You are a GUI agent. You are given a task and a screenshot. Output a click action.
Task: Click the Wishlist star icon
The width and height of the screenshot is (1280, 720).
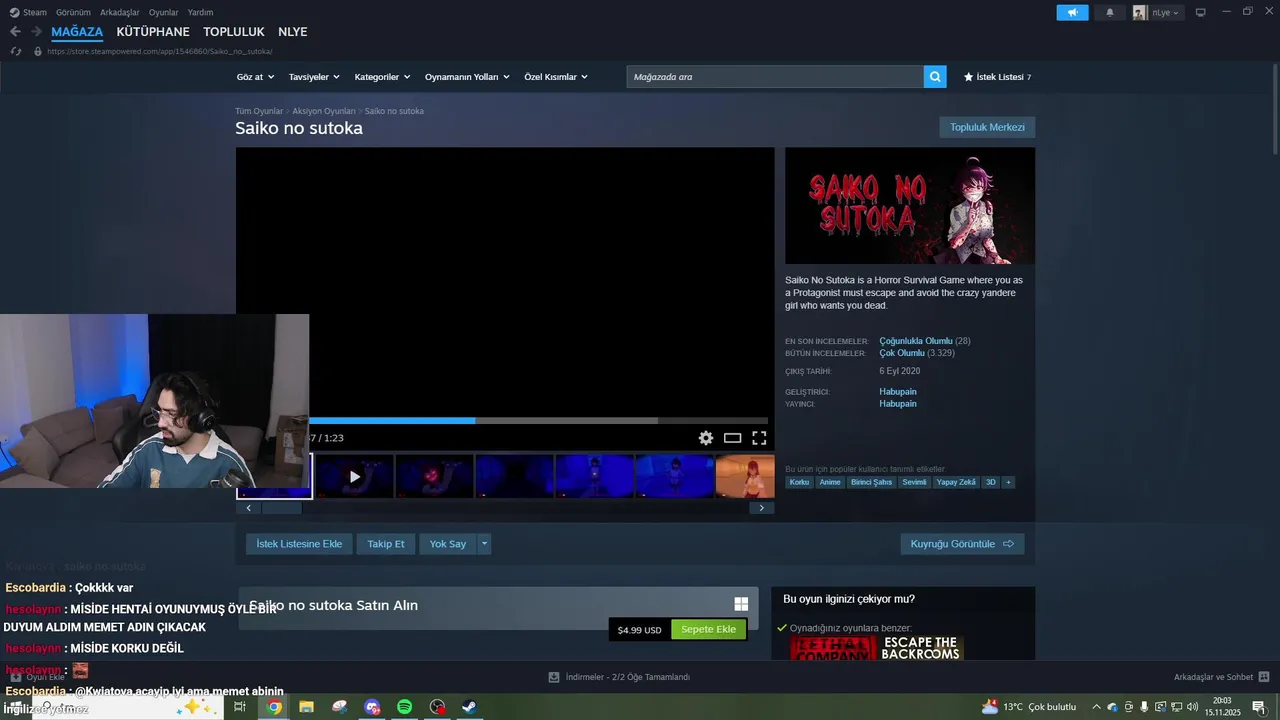click(968, 77)
